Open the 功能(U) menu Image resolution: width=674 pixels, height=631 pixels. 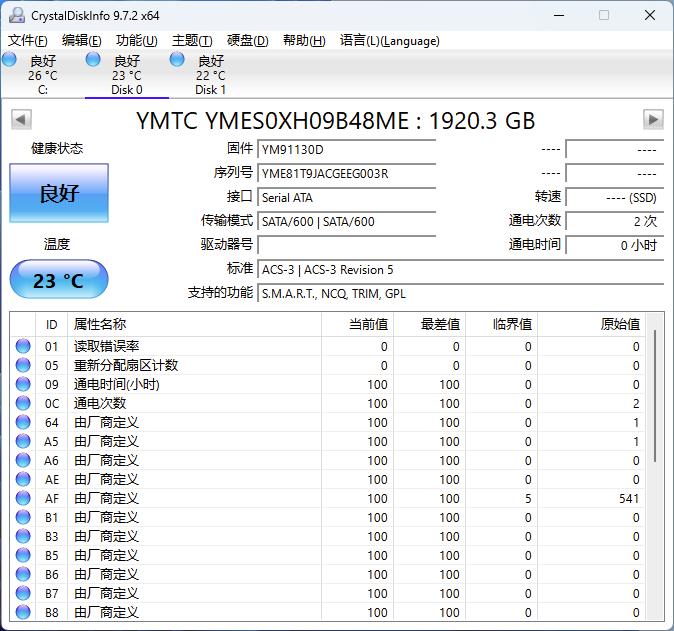click(136, 41)
